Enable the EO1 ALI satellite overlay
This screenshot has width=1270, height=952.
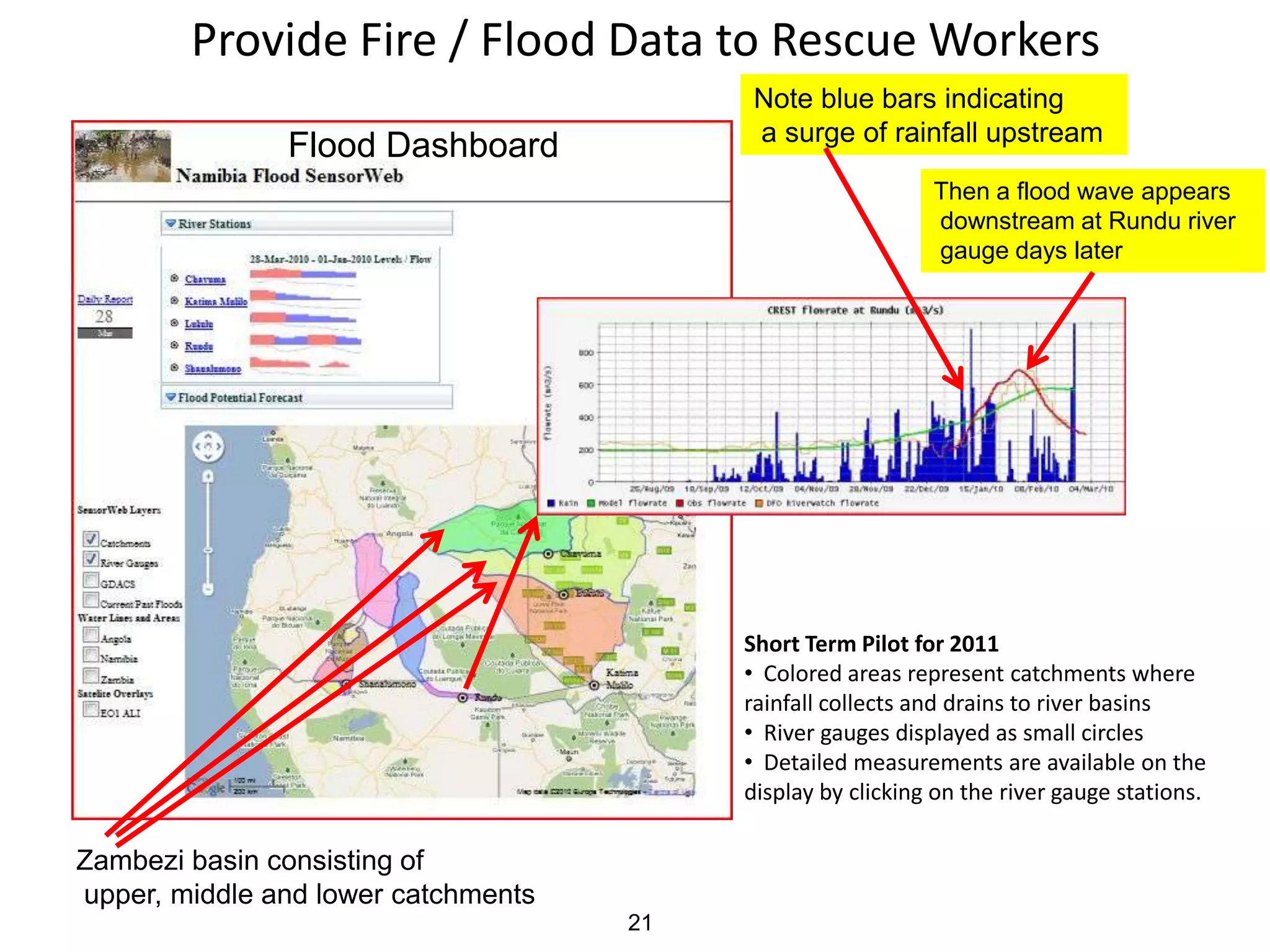click(91, 708)
